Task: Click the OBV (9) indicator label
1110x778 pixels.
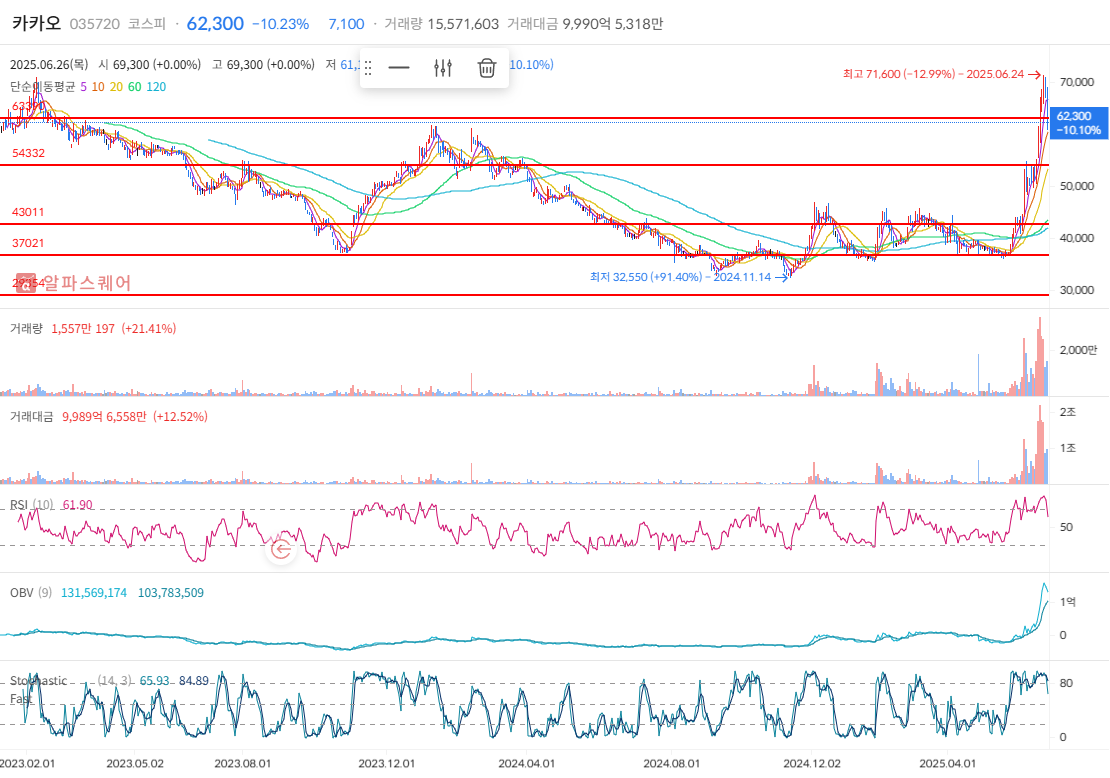Action: point(31,593)
